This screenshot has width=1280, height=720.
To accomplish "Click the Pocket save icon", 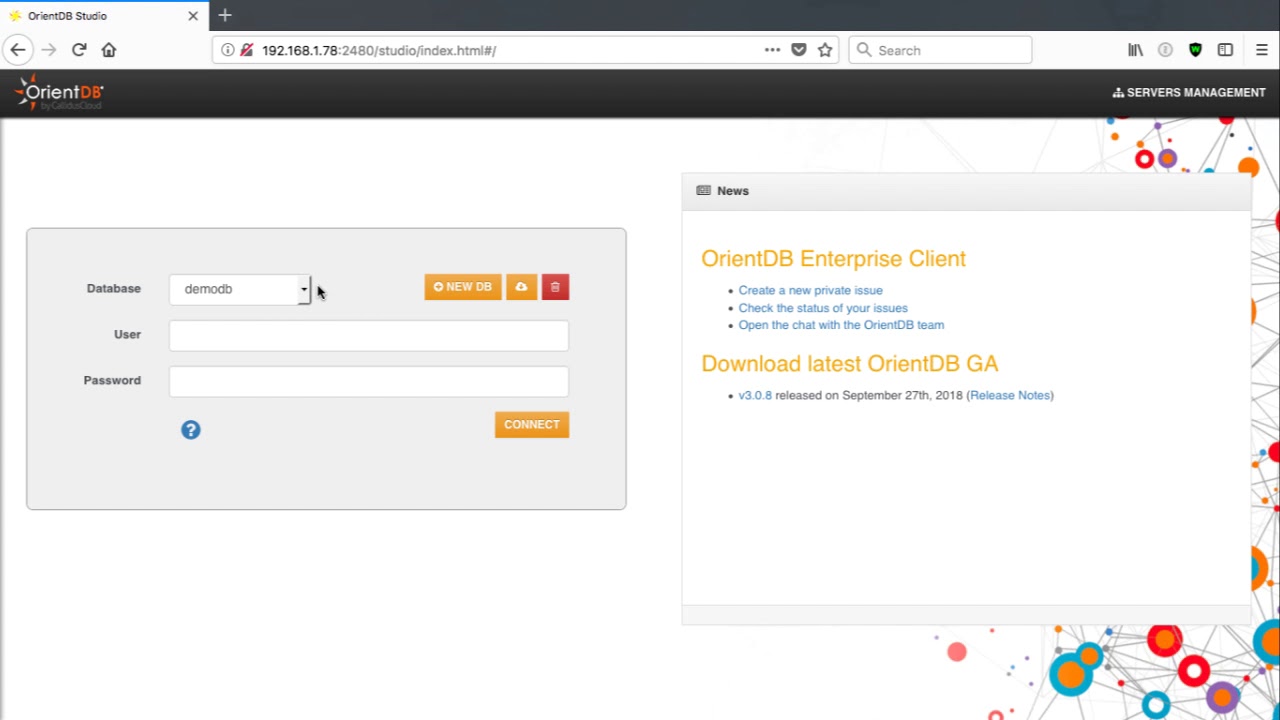I will click(799, 50).
